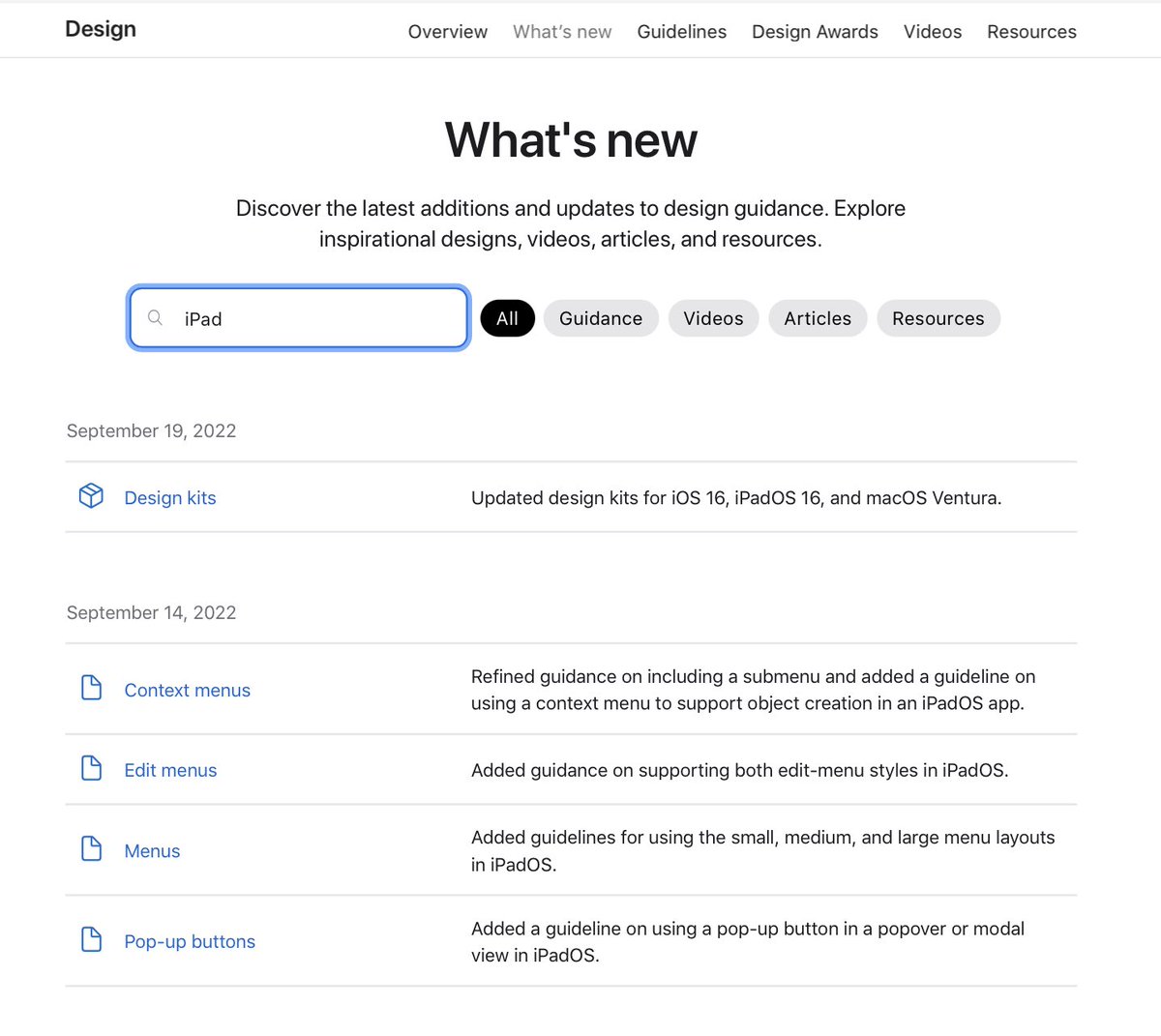Screen dimensions: 1161x1036
Task: Click the document icon beside Edit menus
Action: click(x=91, y=768)
